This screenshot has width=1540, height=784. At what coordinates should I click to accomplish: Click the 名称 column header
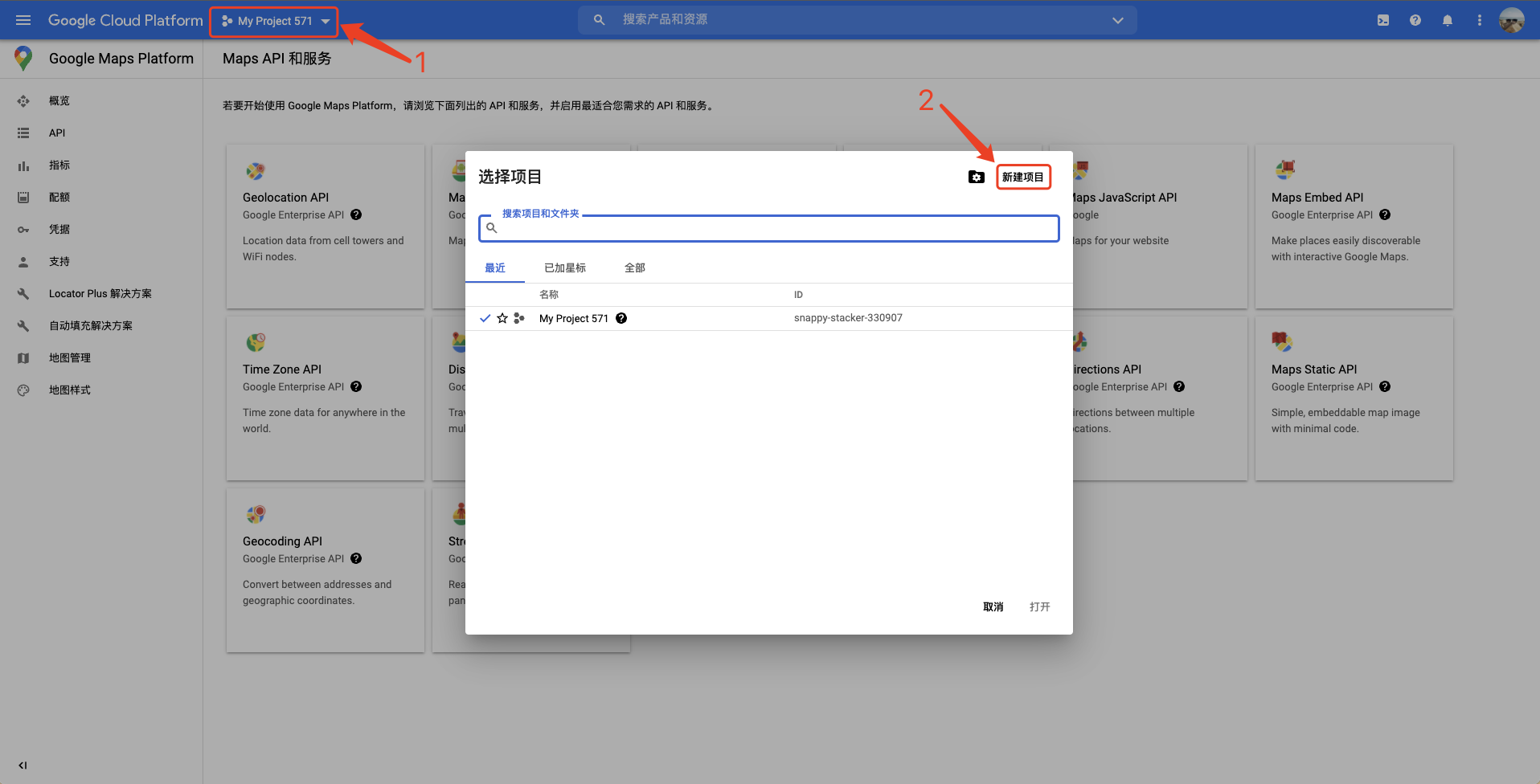(549, 295)
